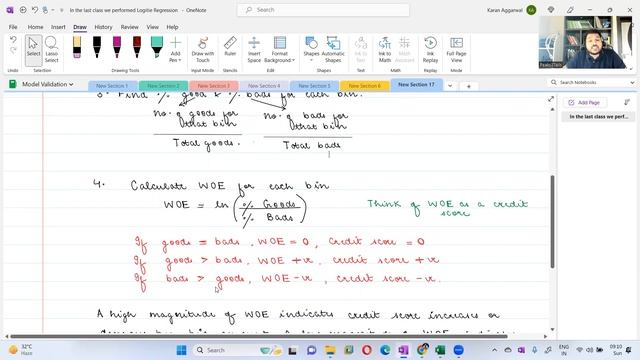Image resolution: width=640 pixels, height=360 pixels.
Task: Open the Excel app on the taskbar
Action: tap(440, 350)
